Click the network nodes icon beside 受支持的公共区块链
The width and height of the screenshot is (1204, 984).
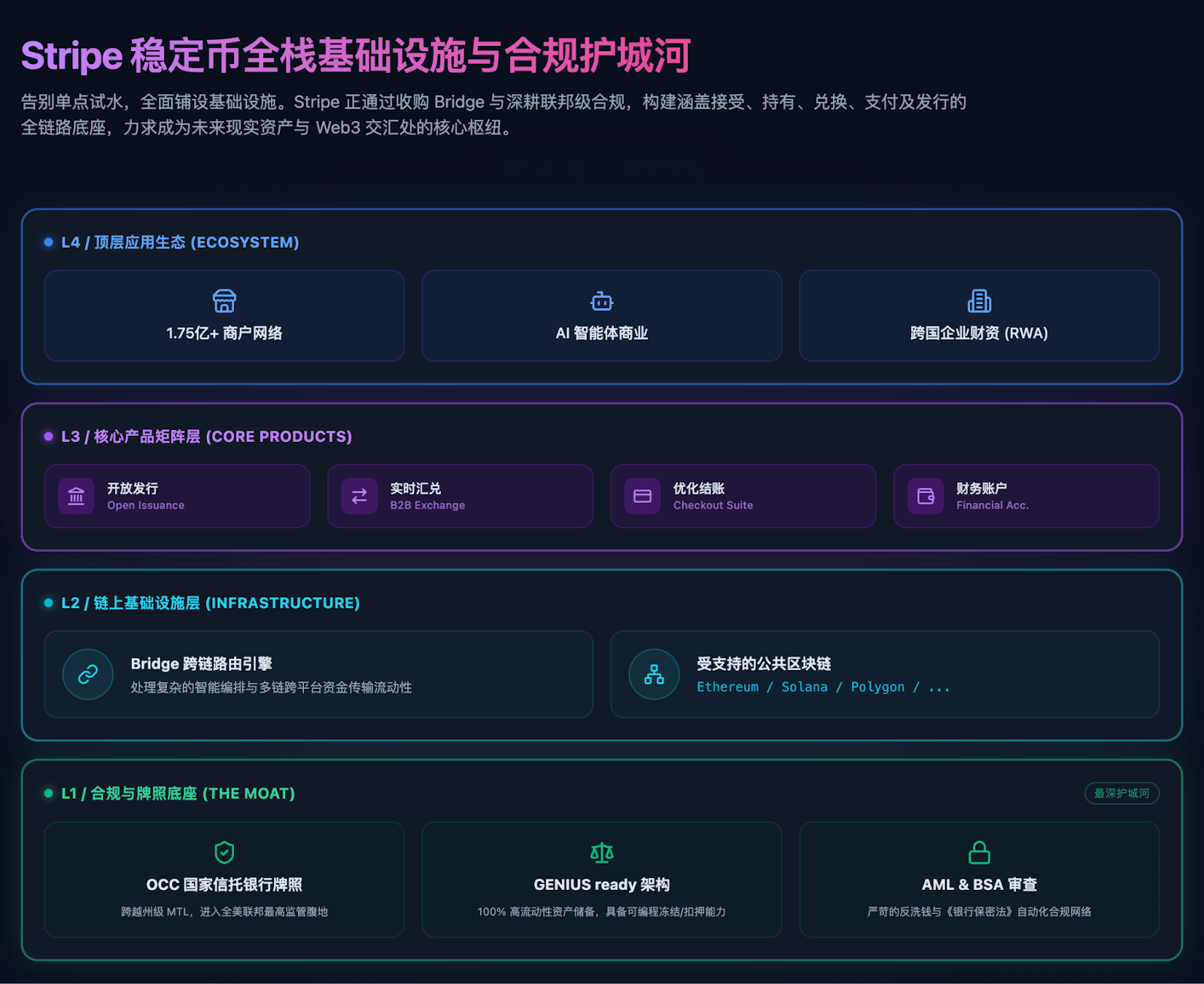(x=654, y=675)
